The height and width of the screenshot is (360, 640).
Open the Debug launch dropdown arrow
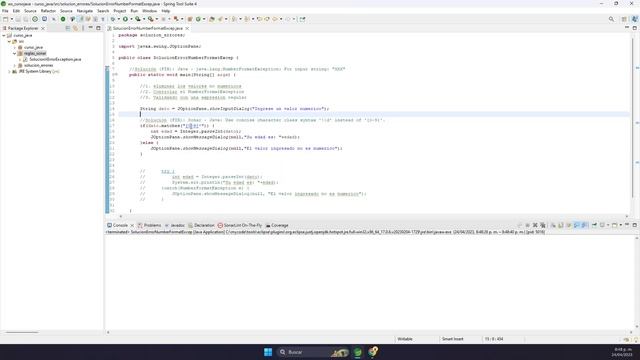tap(118, 19)
